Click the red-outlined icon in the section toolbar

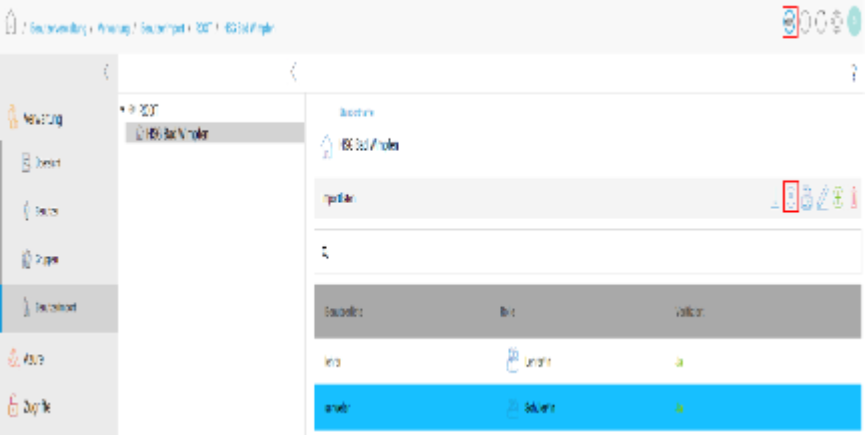[x=791, y=198]
